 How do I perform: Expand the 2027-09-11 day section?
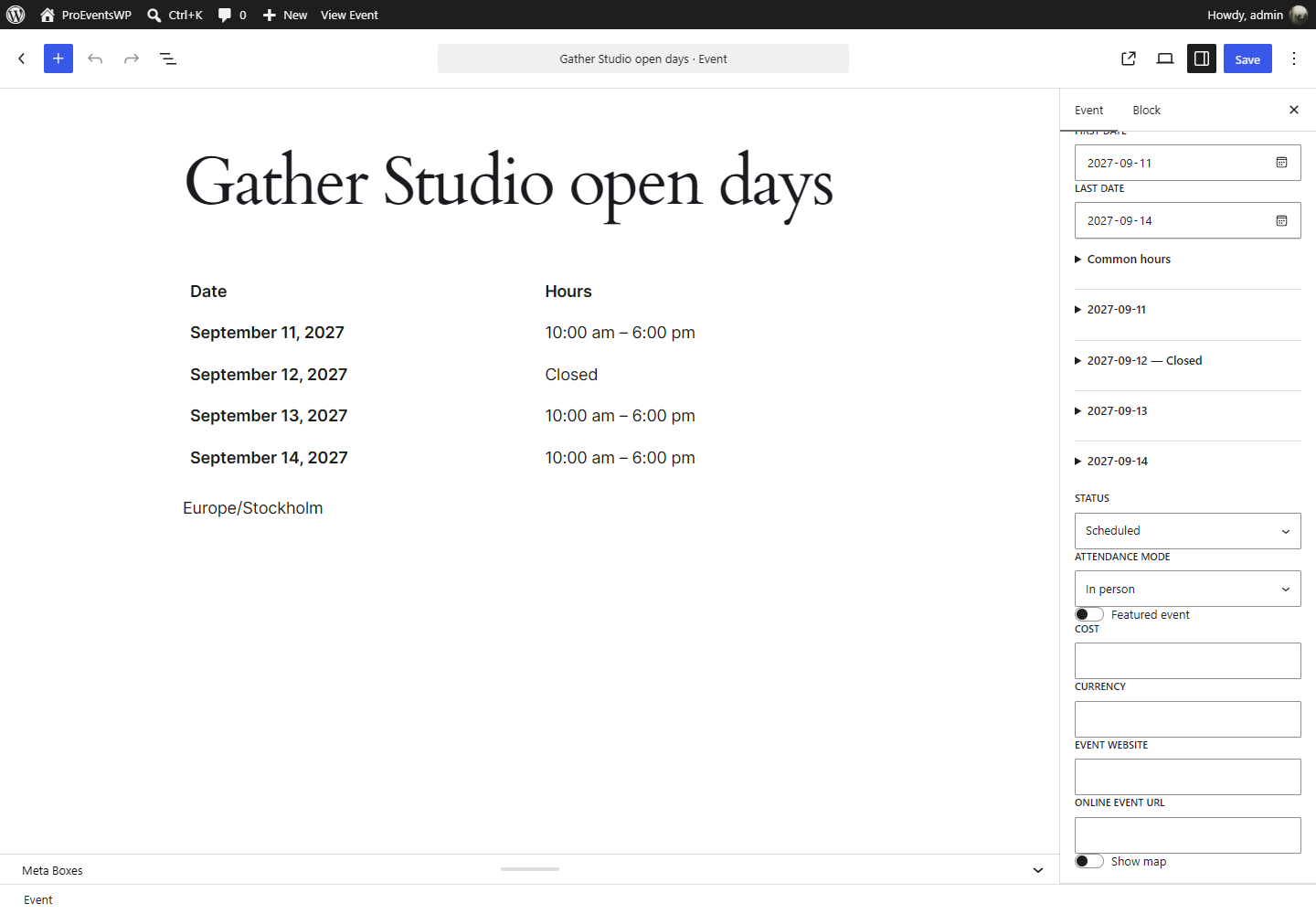1188,310
